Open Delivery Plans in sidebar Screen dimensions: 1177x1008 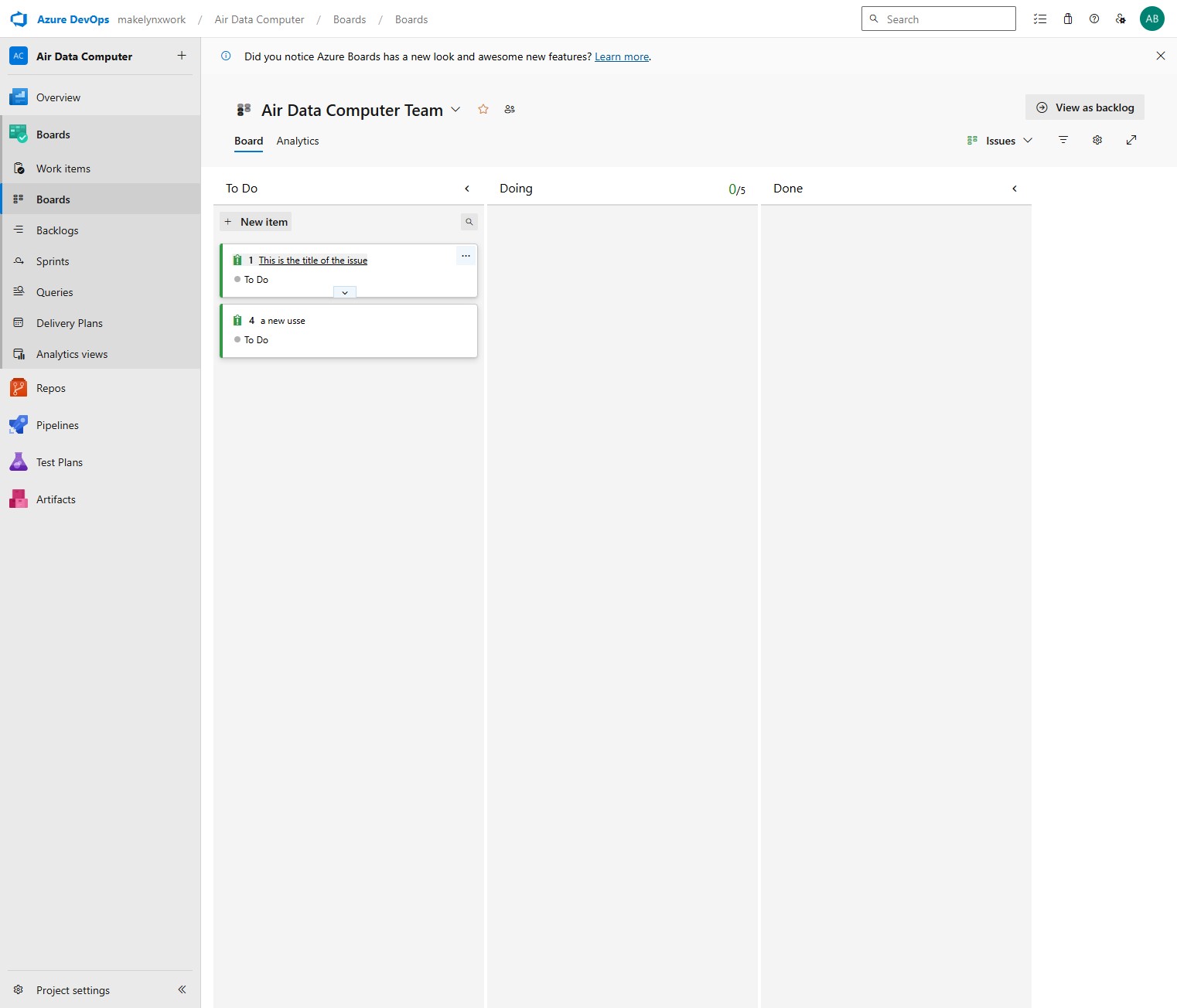101,323
